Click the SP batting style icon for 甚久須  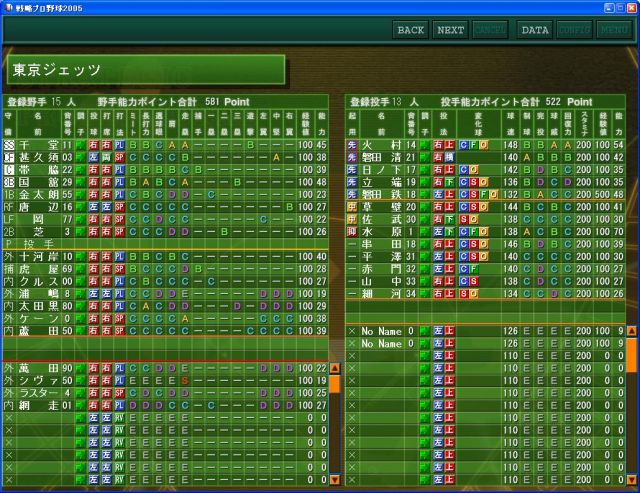(119, 157)
